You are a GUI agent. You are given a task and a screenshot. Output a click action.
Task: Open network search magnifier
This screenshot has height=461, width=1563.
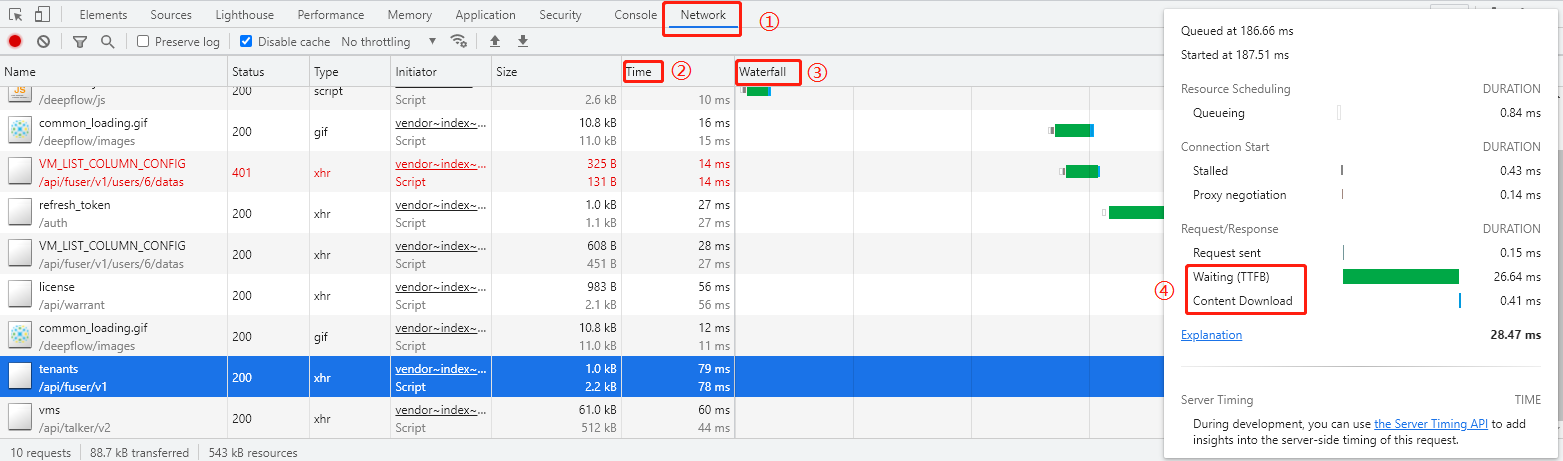tap(107, 42)
